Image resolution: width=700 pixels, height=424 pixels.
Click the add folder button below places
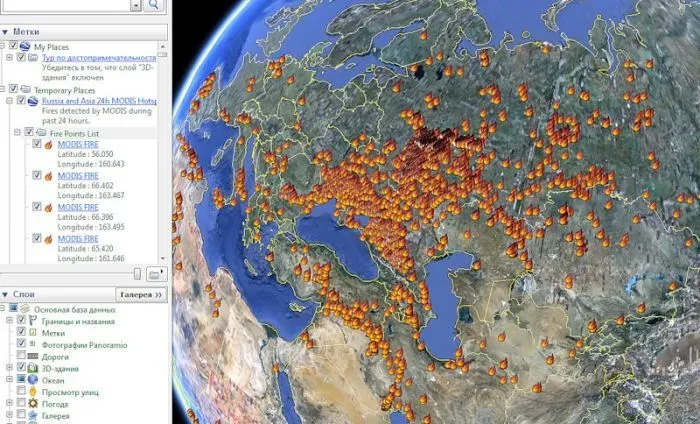pos(154,273)
